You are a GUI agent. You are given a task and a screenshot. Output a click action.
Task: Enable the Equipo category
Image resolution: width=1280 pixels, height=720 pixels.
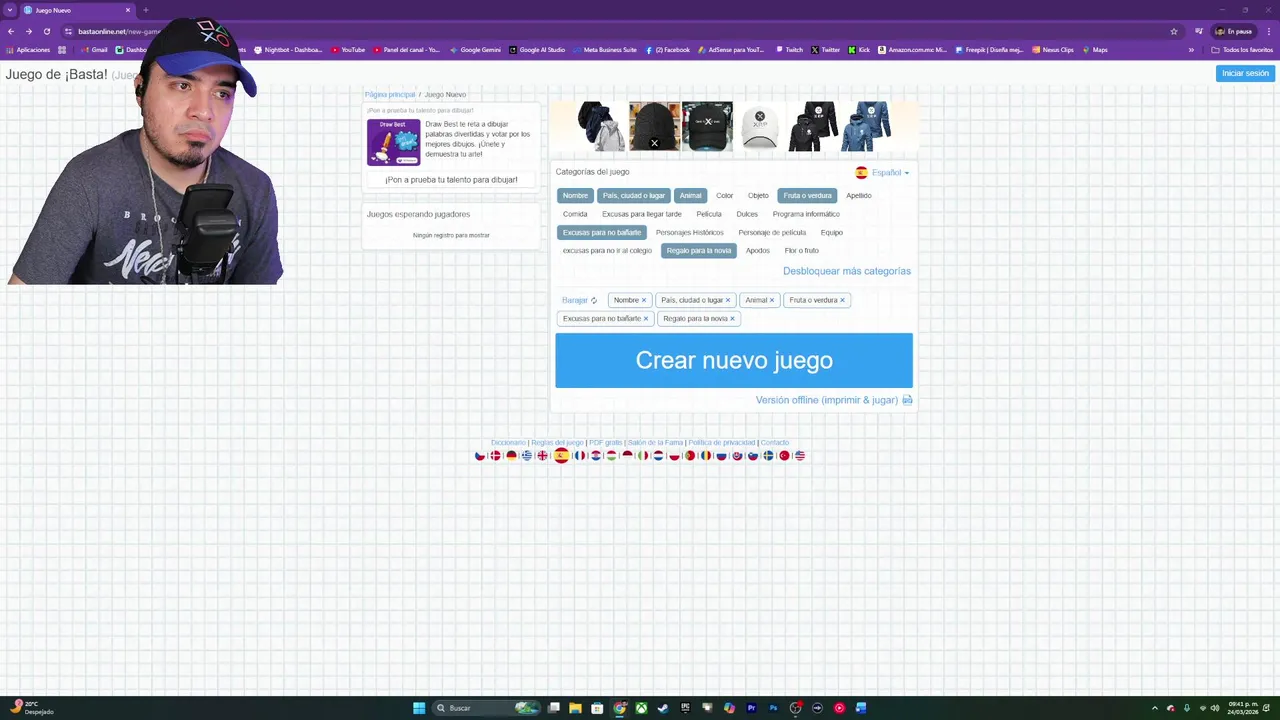pos(832,233)
